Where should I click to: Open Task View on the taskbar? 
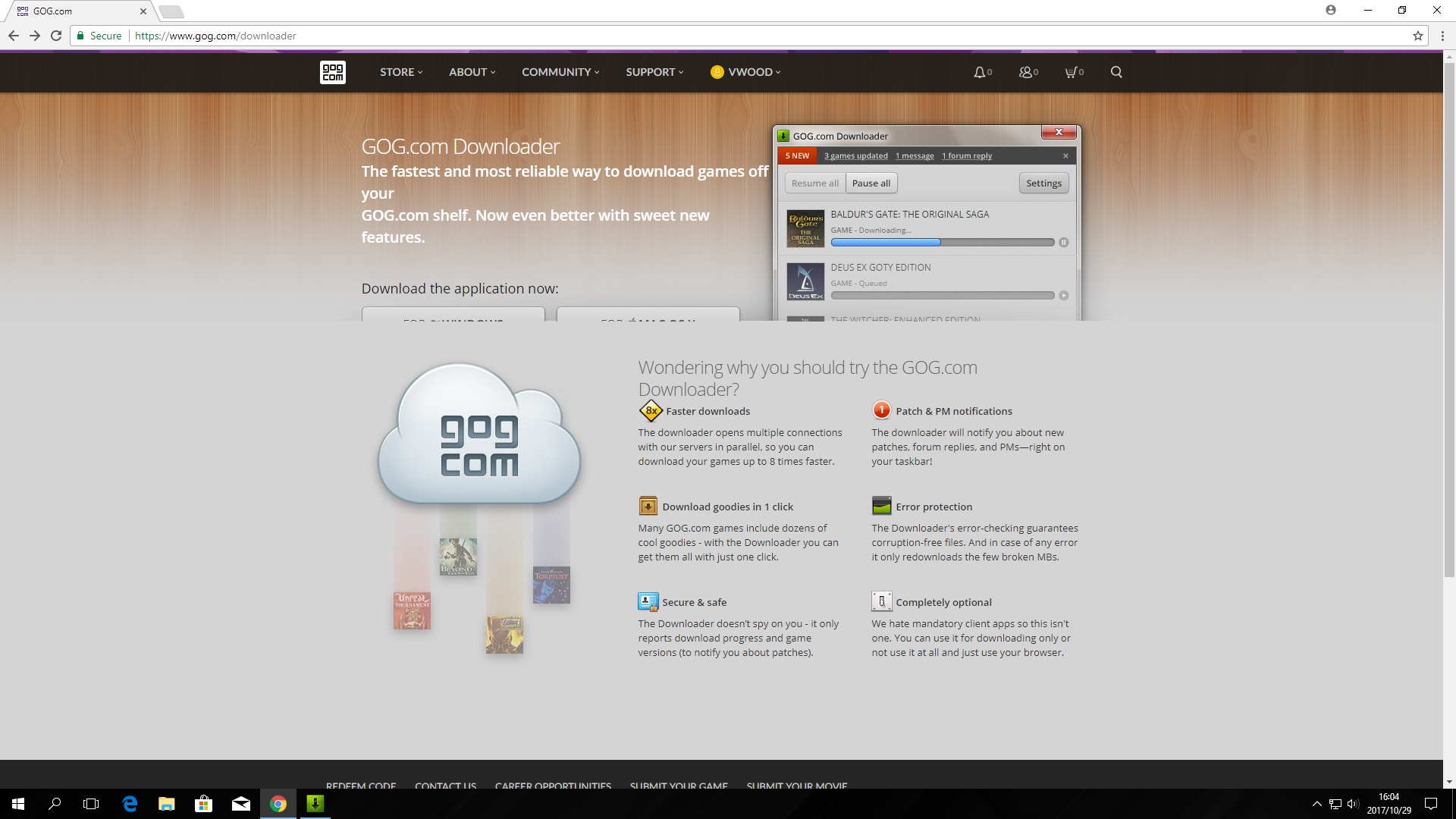(91, 804)
